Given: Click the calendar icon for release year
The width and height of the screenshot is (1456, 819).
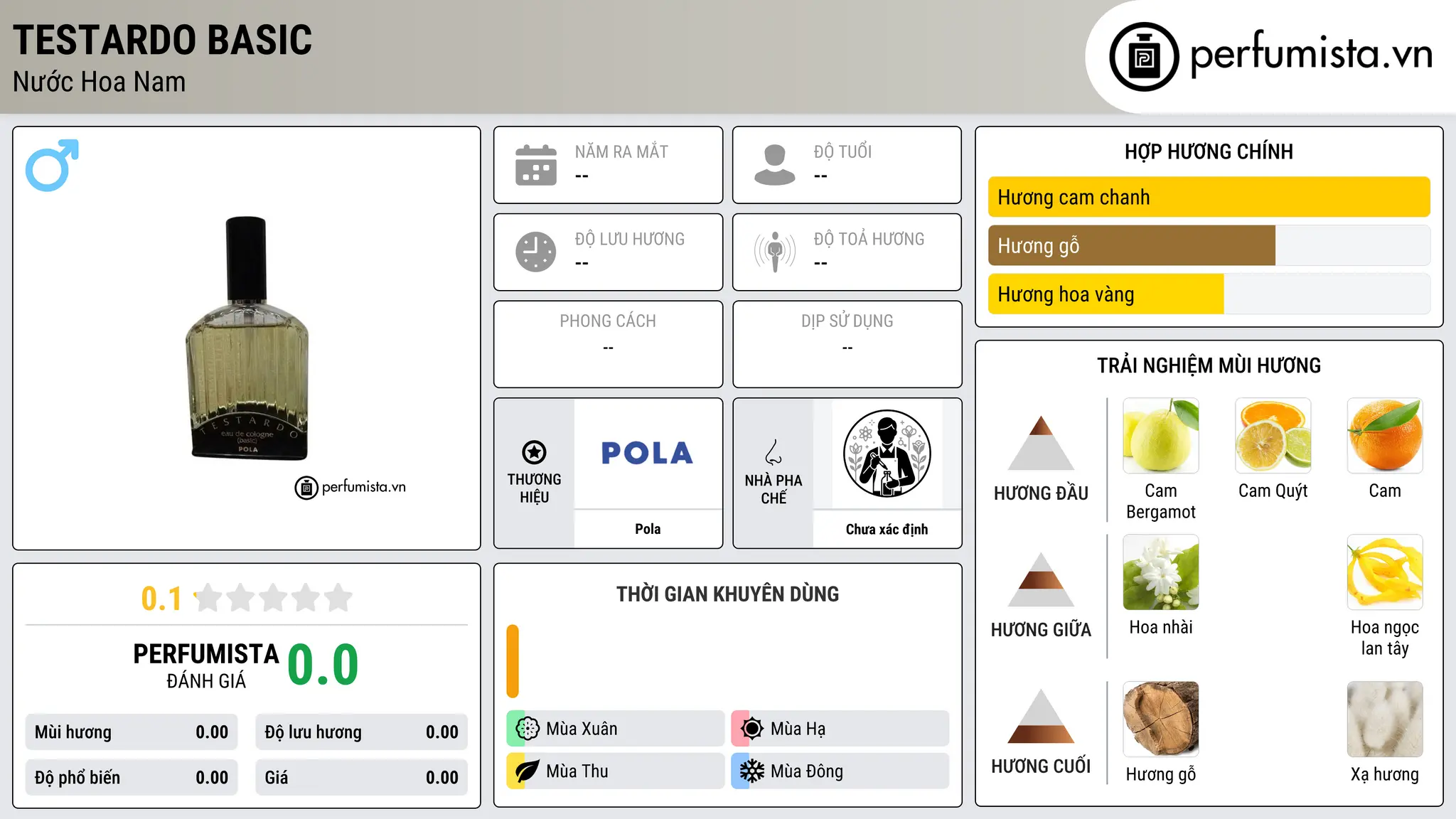Looking at the screenshot, I should coord(536,165).
